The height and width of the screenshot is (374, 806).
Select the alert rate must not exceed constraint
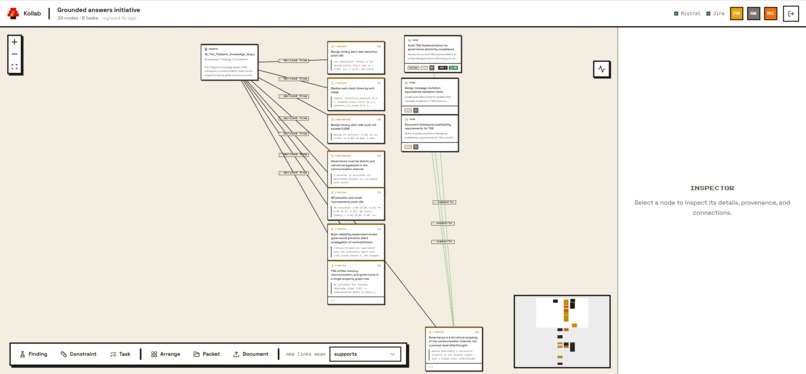[356, 129]
